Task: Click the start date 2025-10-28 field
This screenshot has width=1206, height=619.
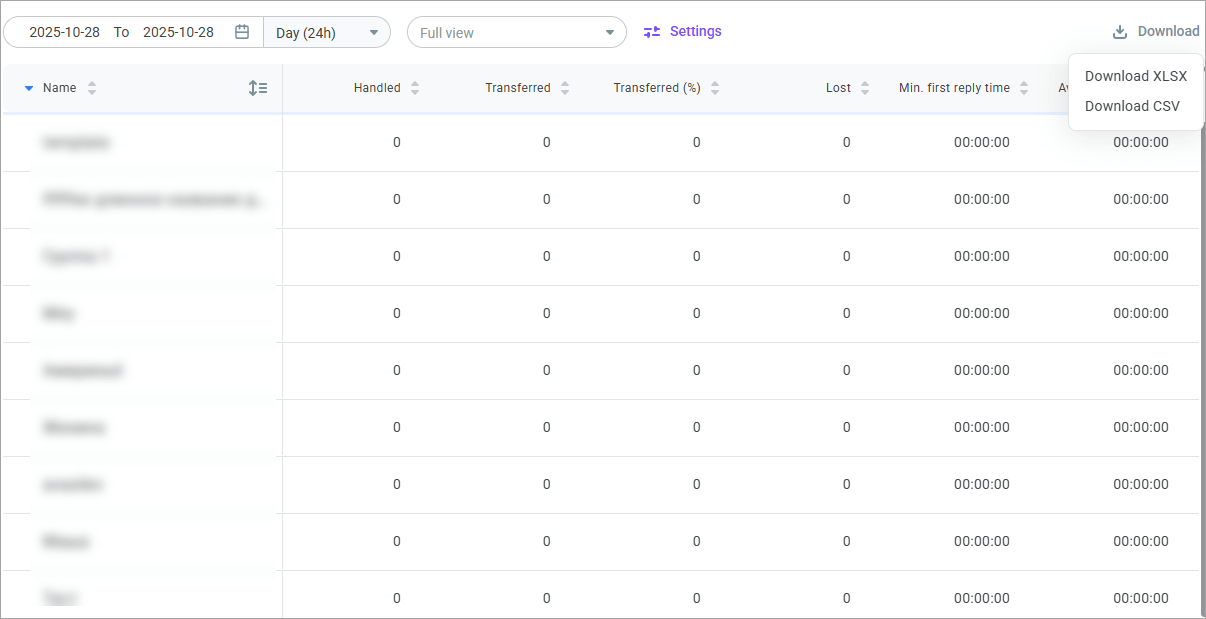Action: pos(64,32)
